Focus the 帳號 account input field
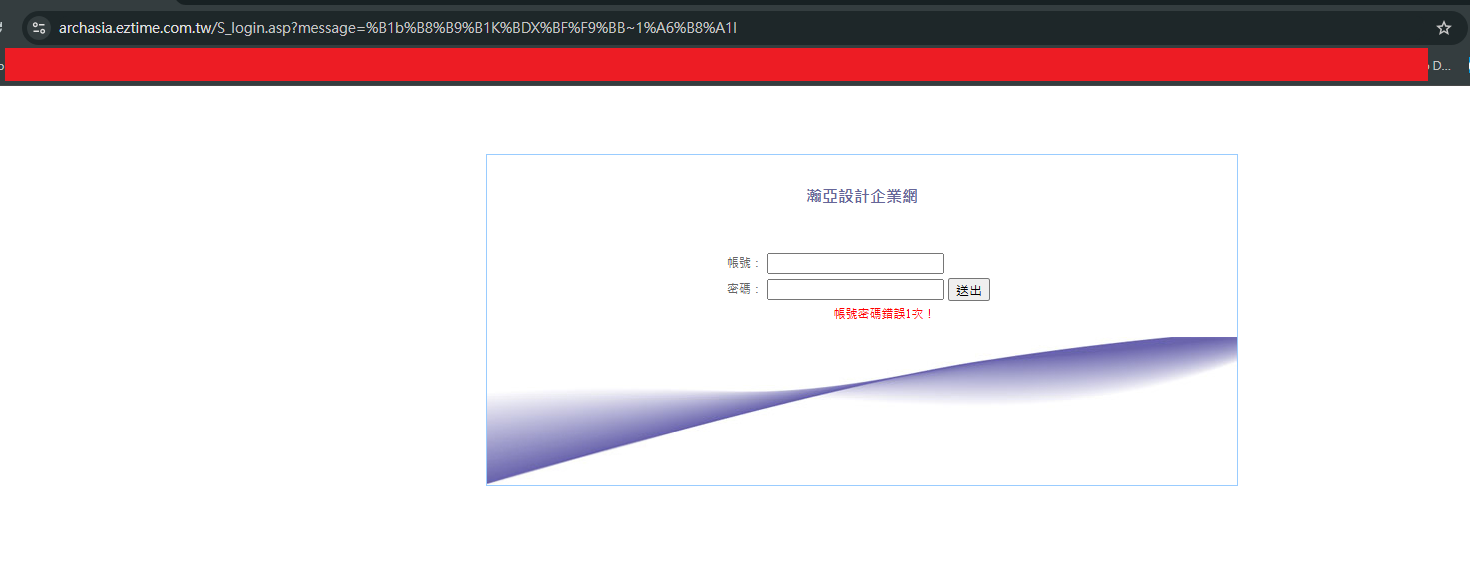The height and width of the screenshot is (571, 1470). [x=855, y=263]
